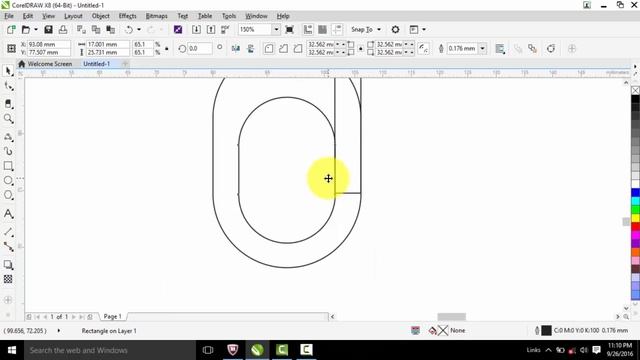Select the Ellipse tool
640x360 pixels.
coord(8,180)
